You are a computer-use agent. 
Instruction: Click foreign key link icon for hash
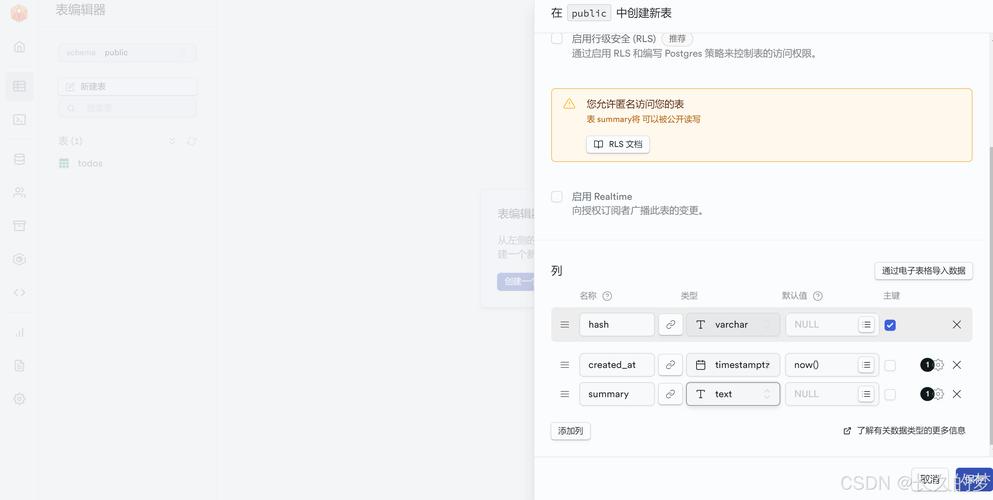[670, 325]
